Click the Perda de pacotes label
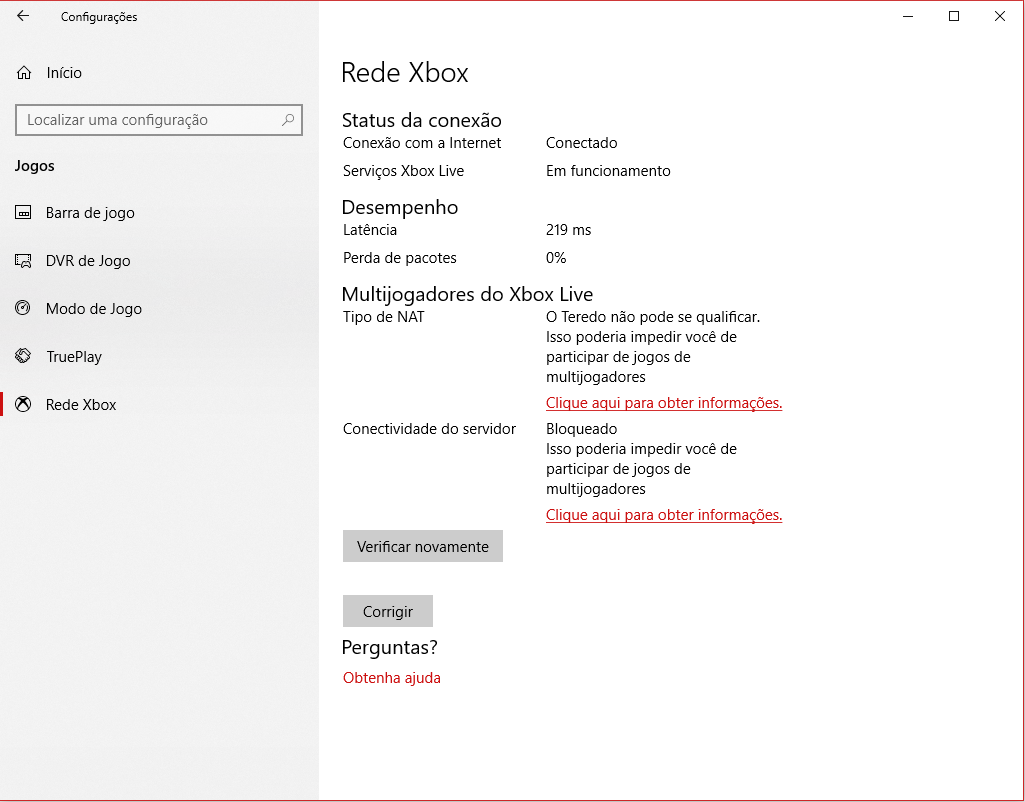The width and height of the screenshot is (1025, 802). 399,258
